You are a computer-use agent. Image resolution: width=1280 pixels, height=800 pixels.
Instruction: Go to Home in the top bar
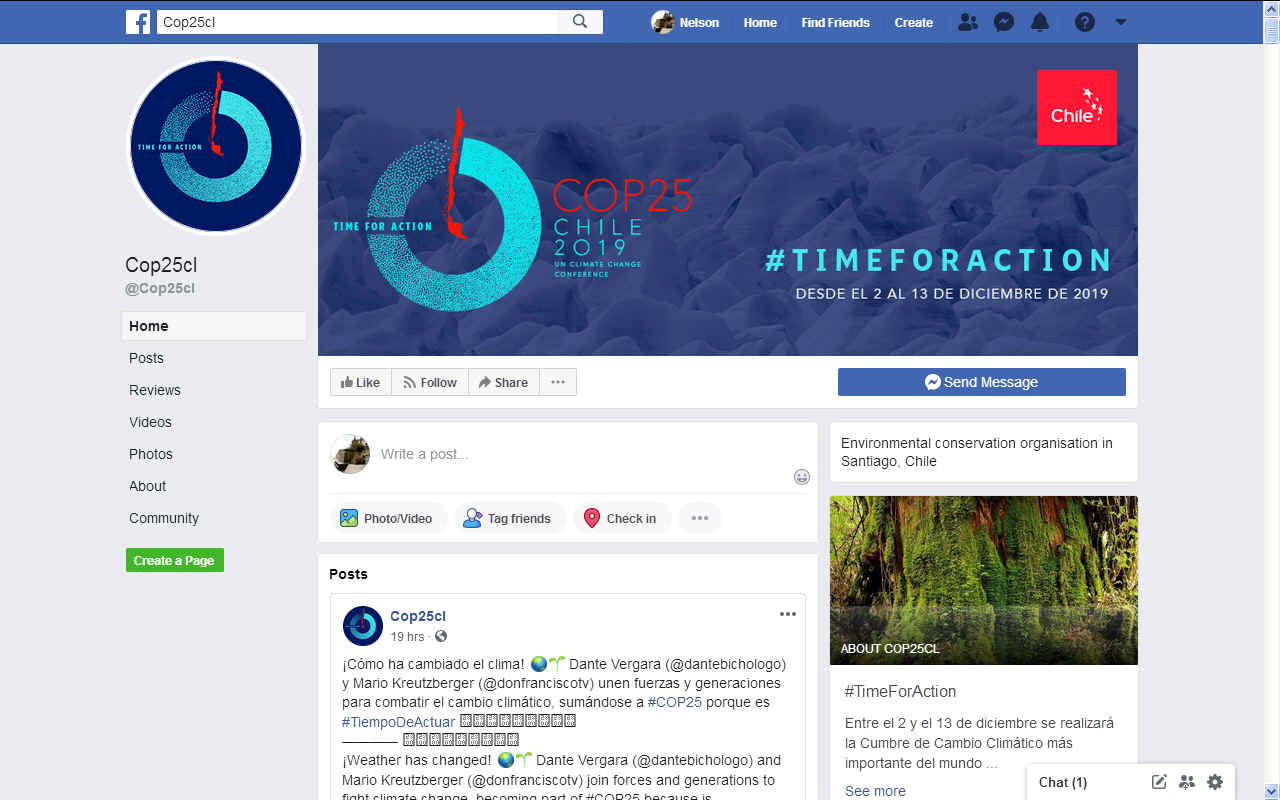[760, 22]
